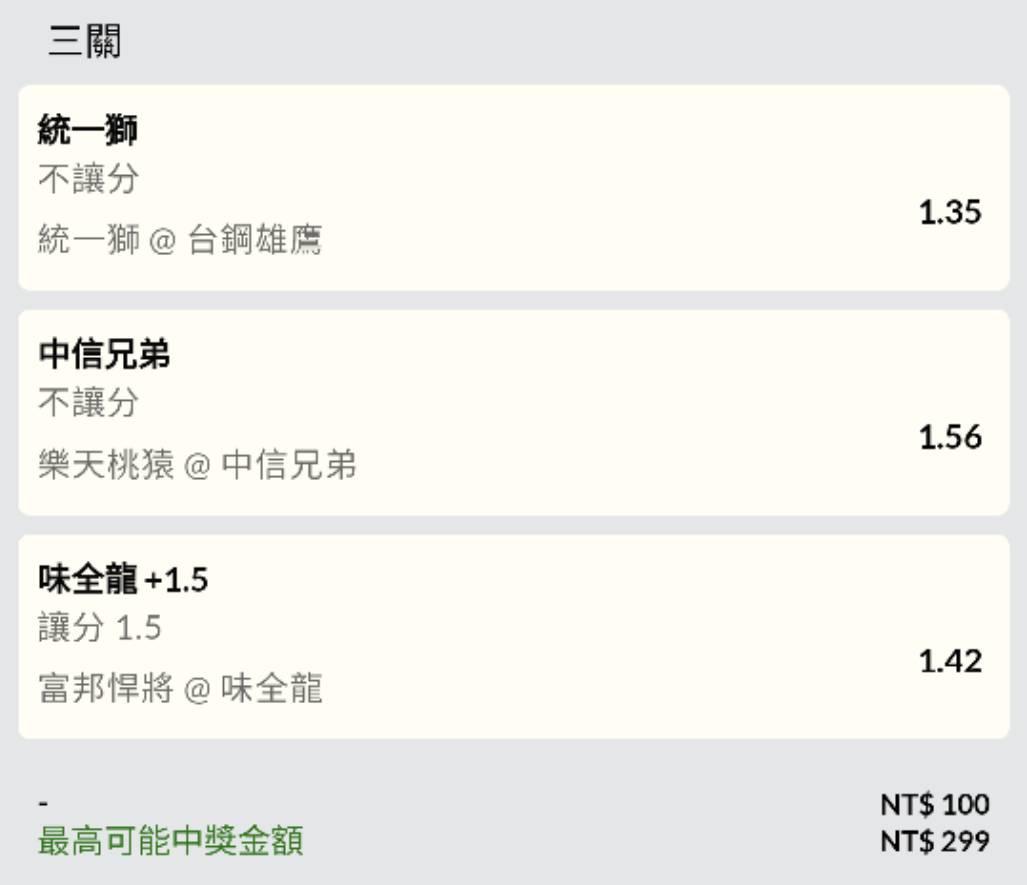Click the dash above 最高可能中獎金額
Viewport: 1027px width, 885px height.
44,805
